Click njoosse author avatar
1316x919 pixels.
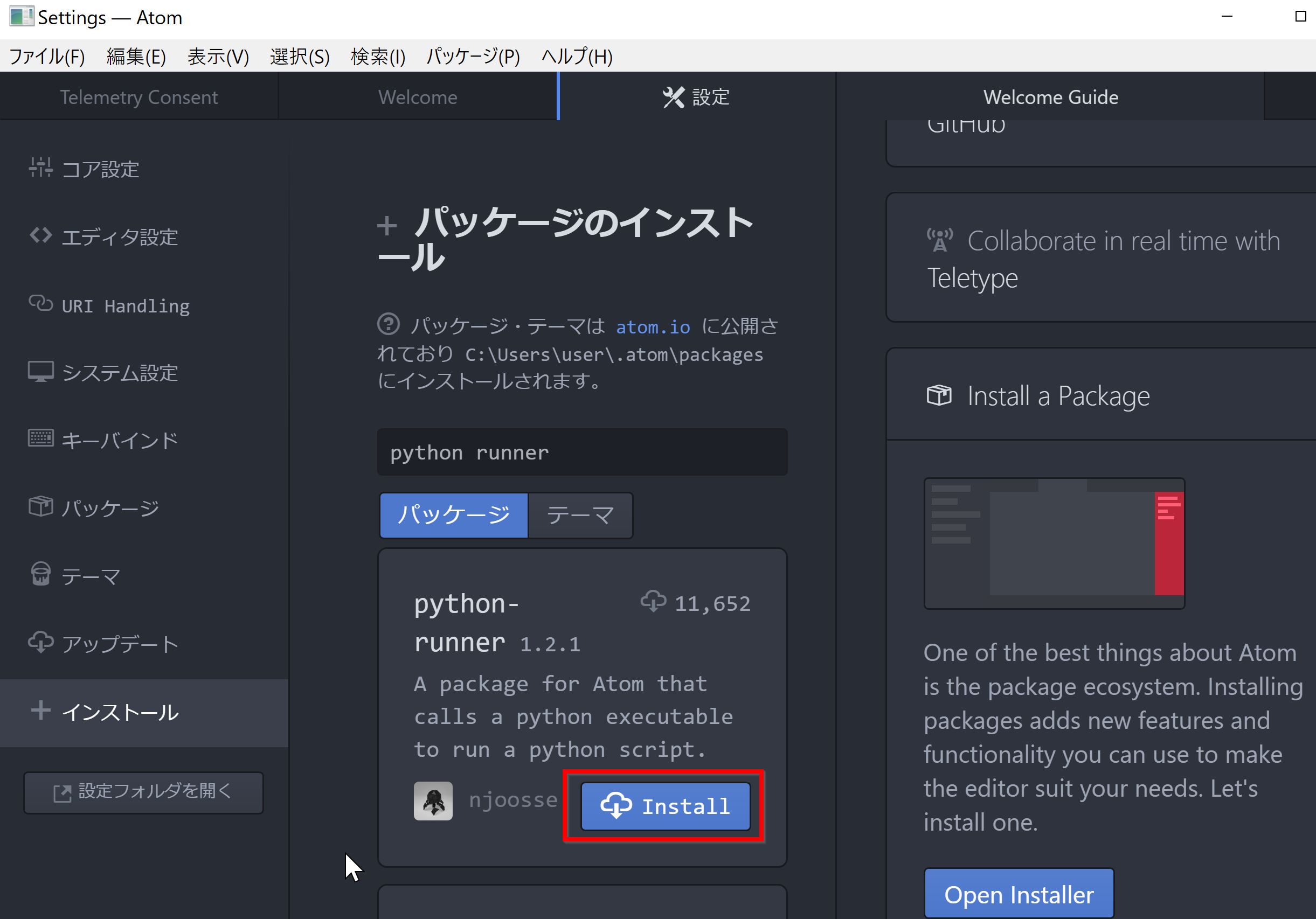pyautogui.click(x=433, y=801)
